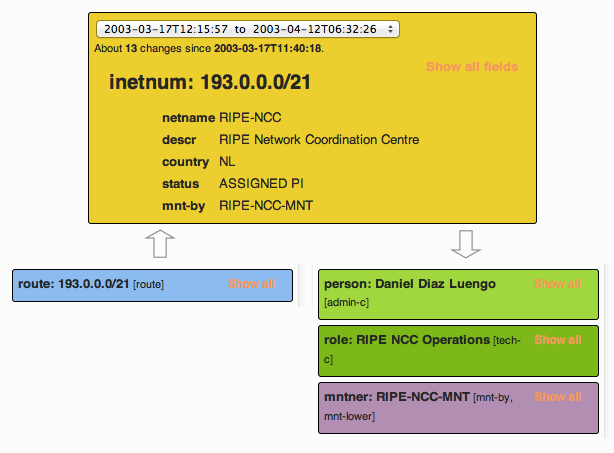Screen dimensions: 614x453
Task: Click the descr field label
Action: (x=179, y=140)
